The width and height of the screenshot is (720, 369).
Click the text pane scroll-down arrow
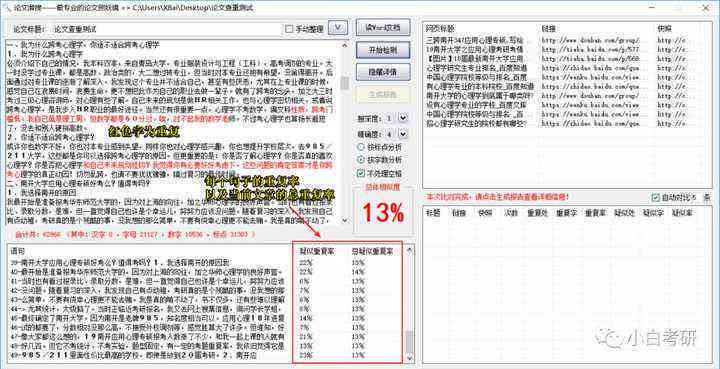344,220
